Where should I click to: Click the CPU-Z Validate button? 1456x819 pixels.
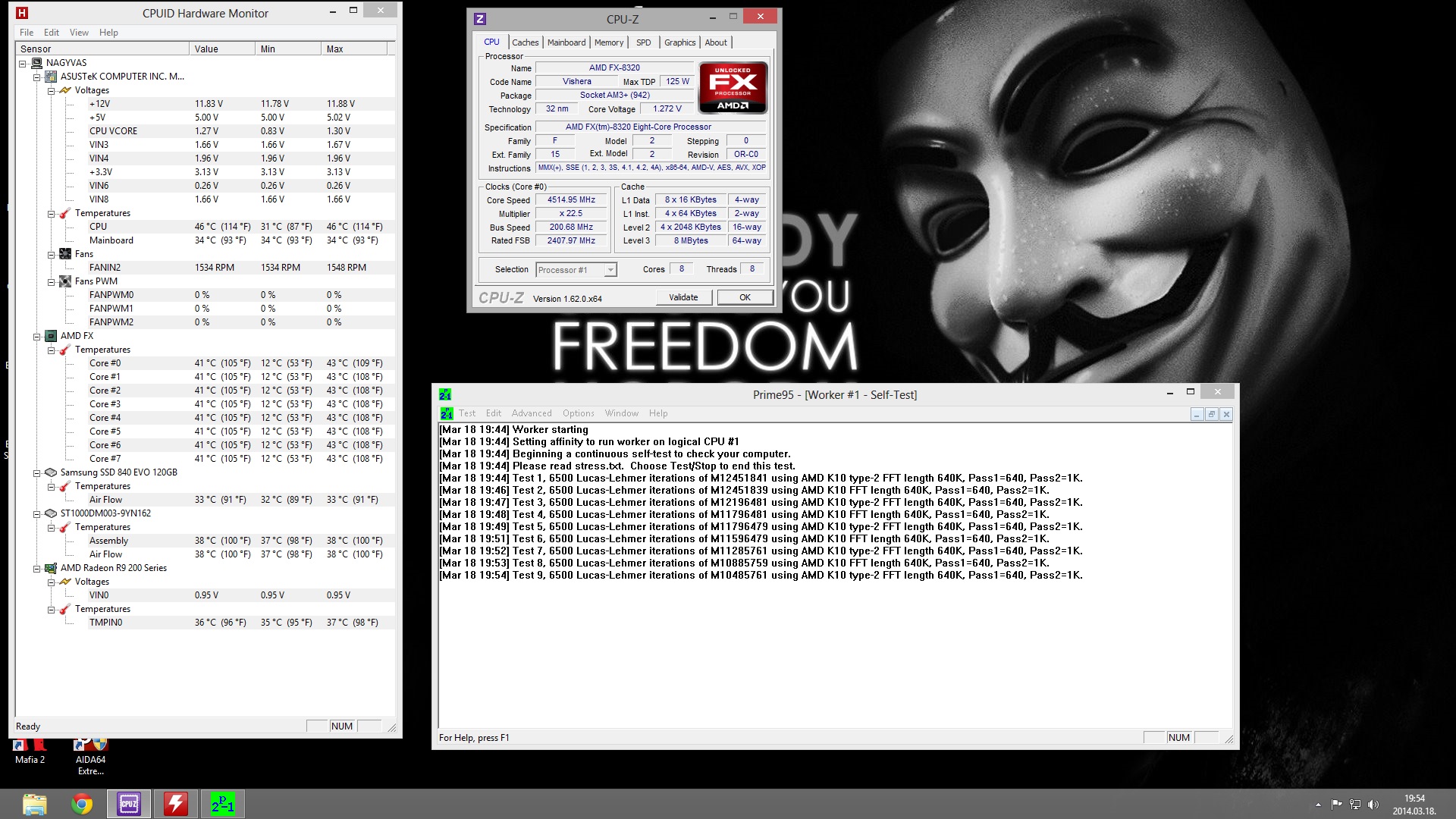coord(683,297)
